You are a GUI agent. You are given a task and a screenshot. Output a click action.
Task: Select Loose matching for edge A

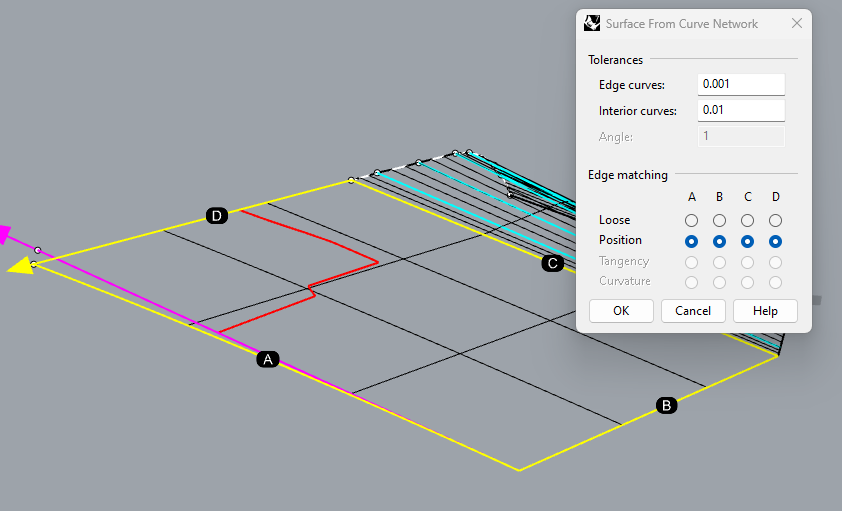(x=692, y=220)
